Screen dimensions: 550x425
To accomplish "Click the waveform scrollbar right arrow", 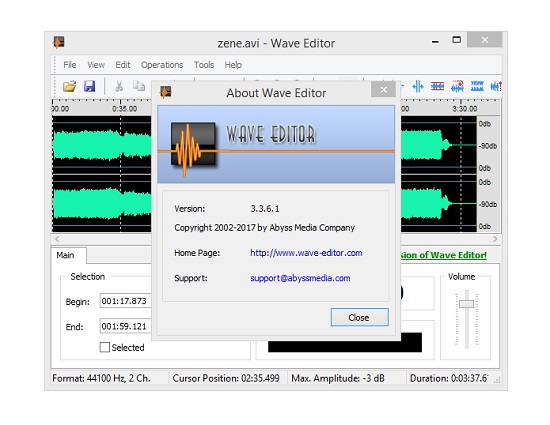I will [495, 239].
